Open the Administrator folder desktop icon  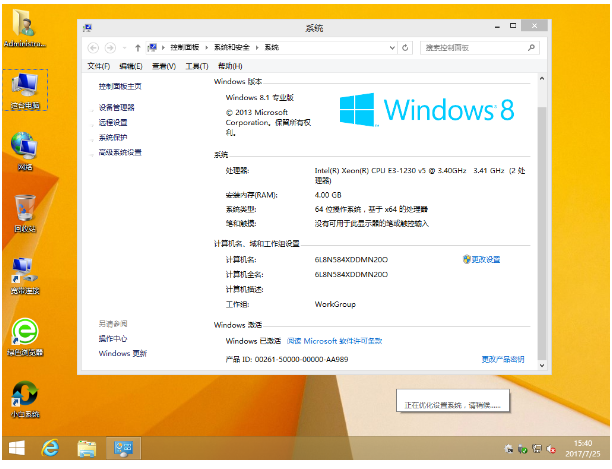coord(25,28)
